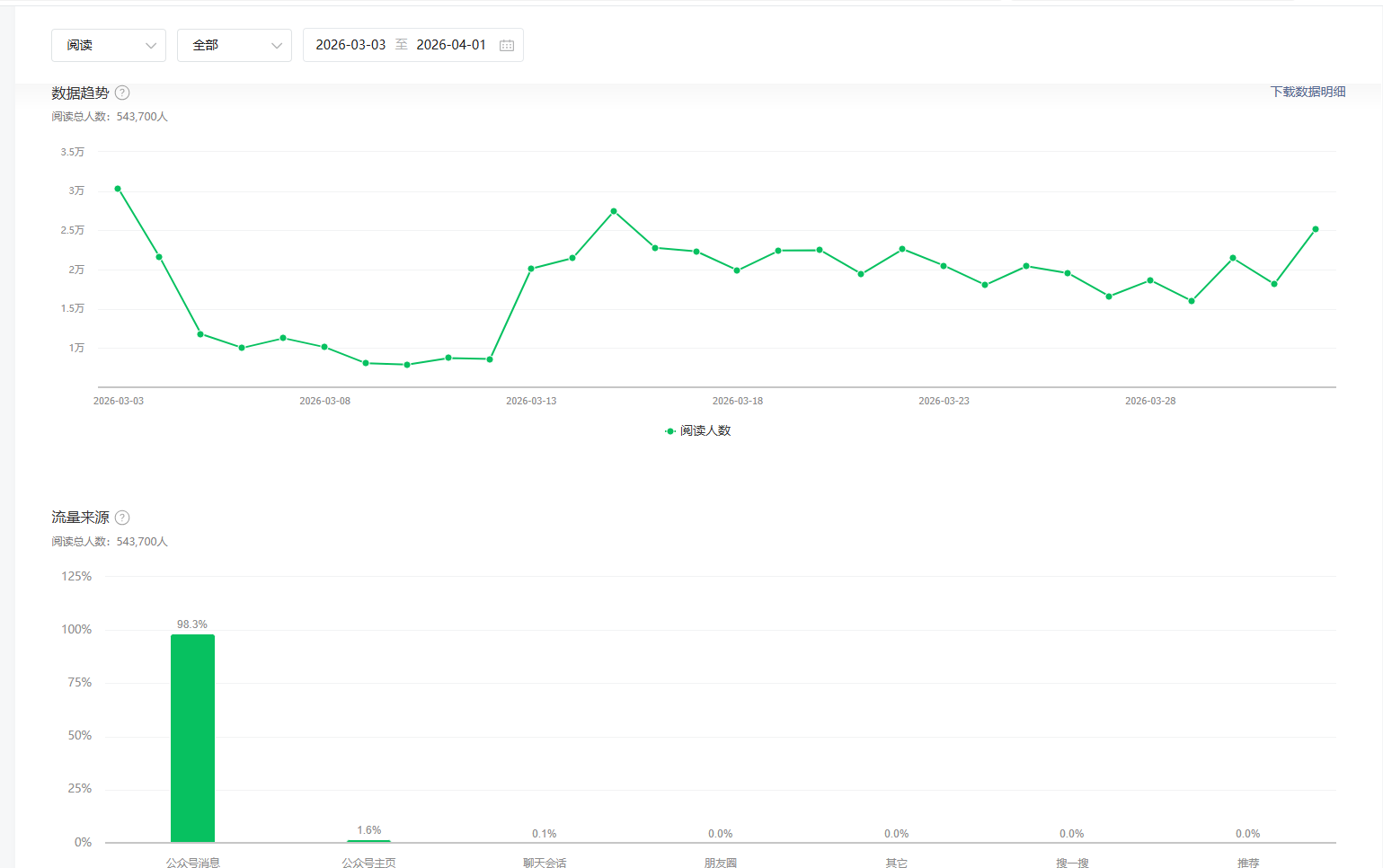Click help icon beside 流量来源
This screenshot has width=1383, height=868.
122,518
